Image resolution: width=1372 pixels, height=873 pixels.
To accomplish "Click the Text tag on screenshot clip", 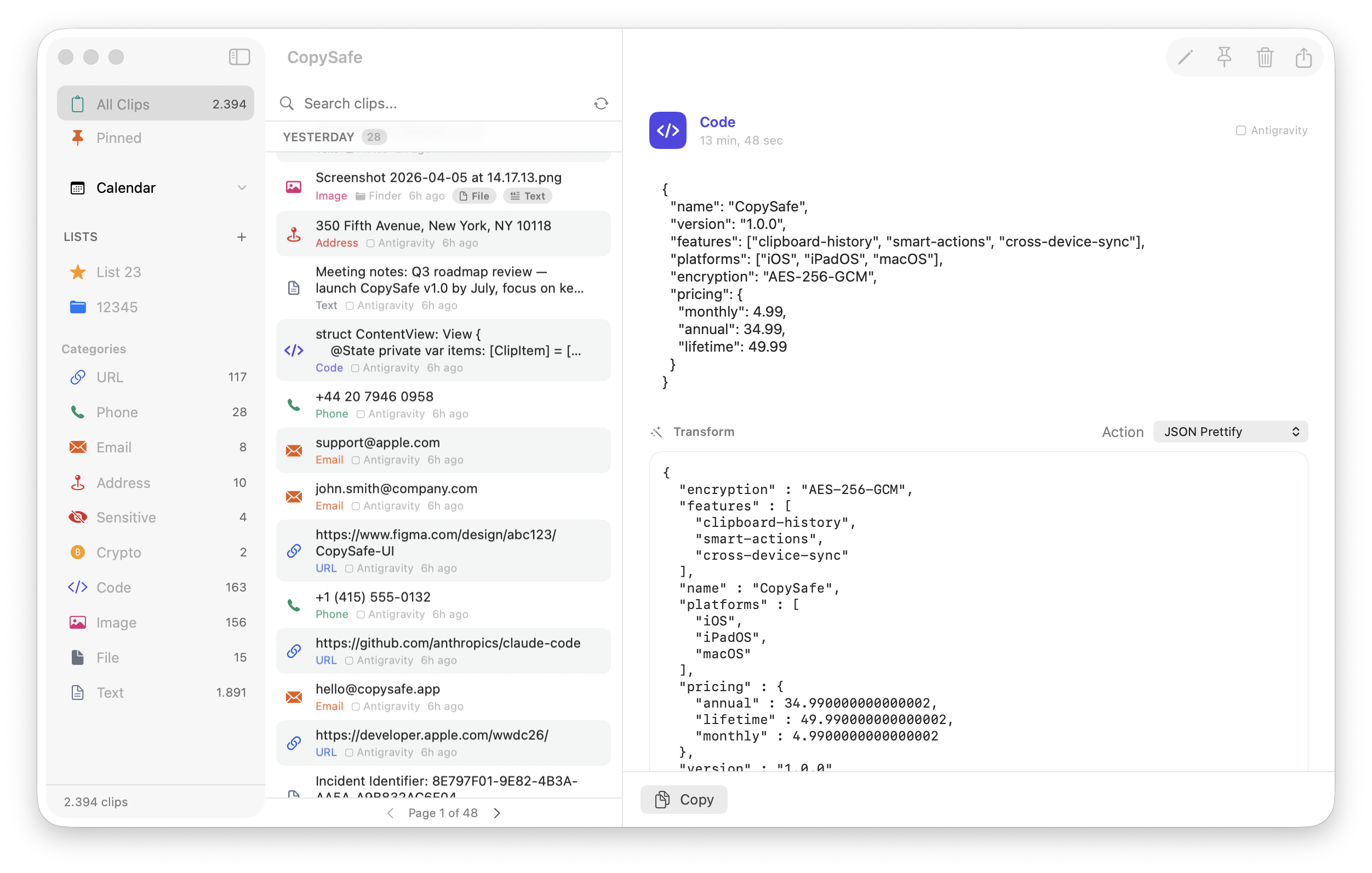I will pyautogui.click(x=528, y=196).
